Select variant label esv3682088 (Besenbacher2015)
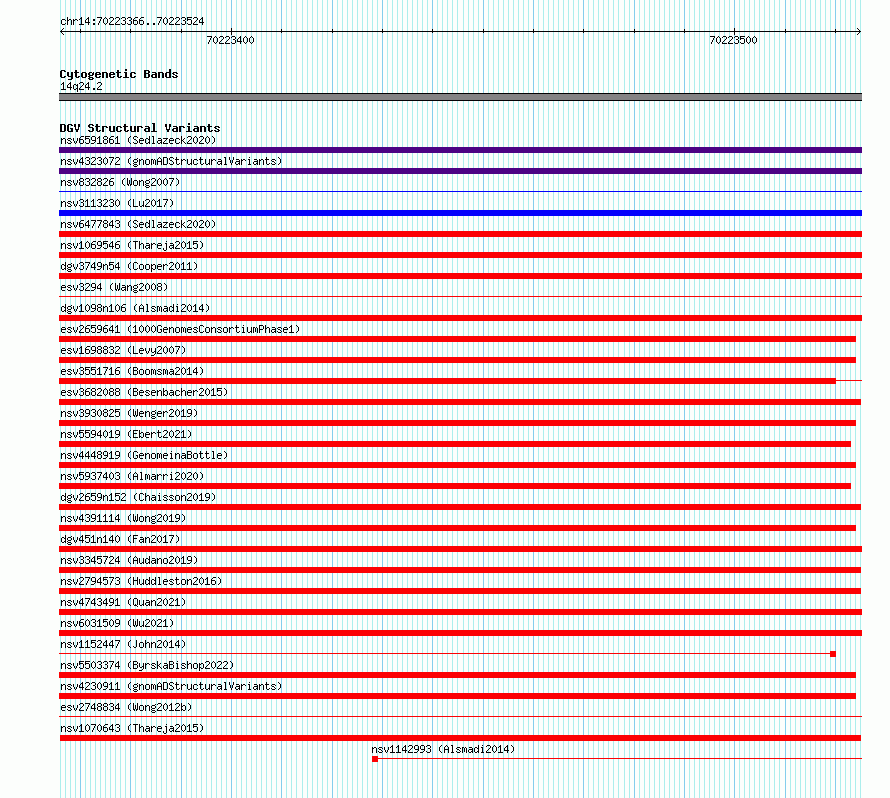890x798 pixels. pyautogui.click(x=144, y=392)
